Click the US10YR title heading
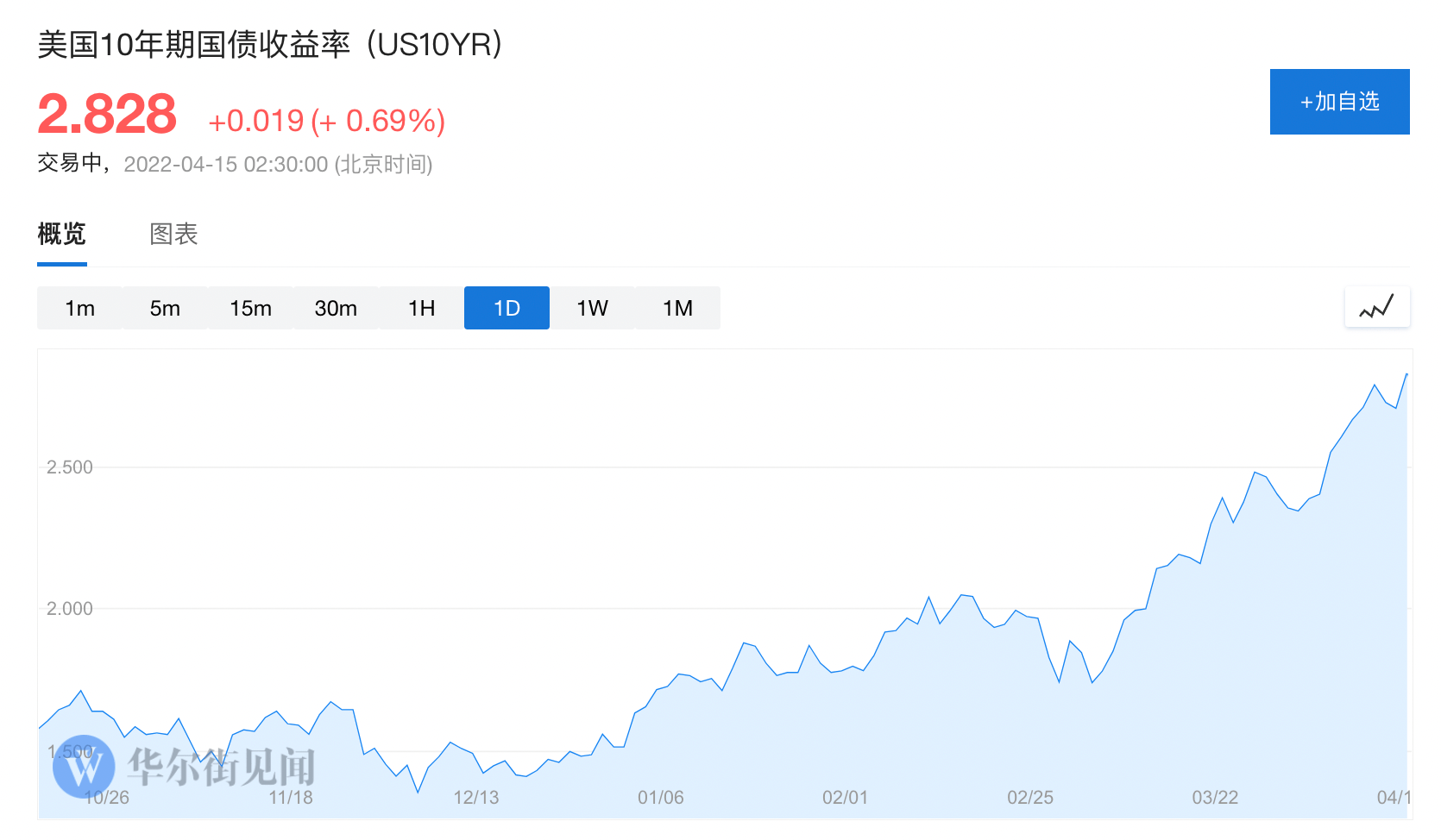 [270, 45]
